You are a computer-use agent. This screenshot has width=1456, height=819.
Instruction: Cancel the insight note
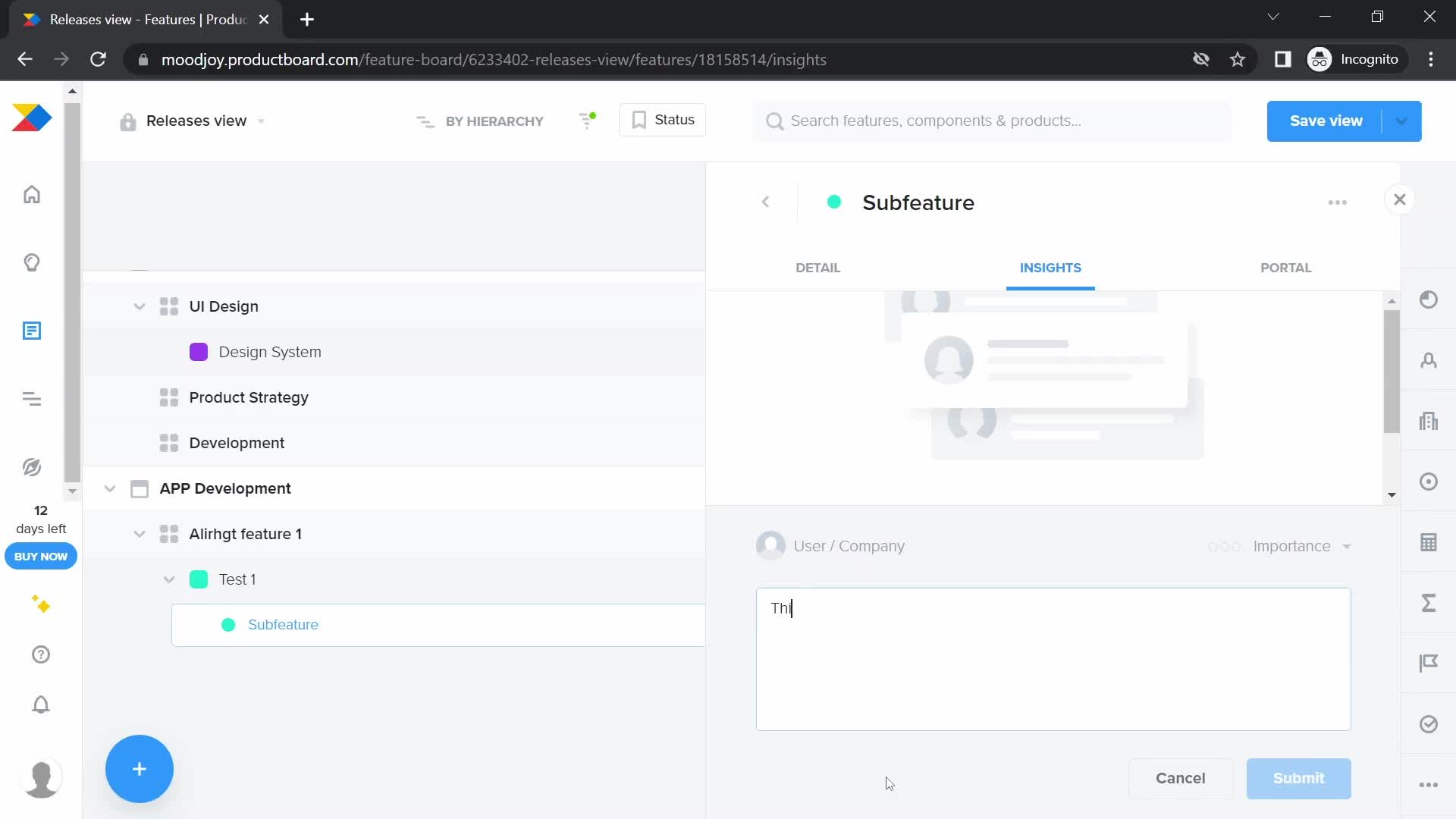(x=1180, y=778)
